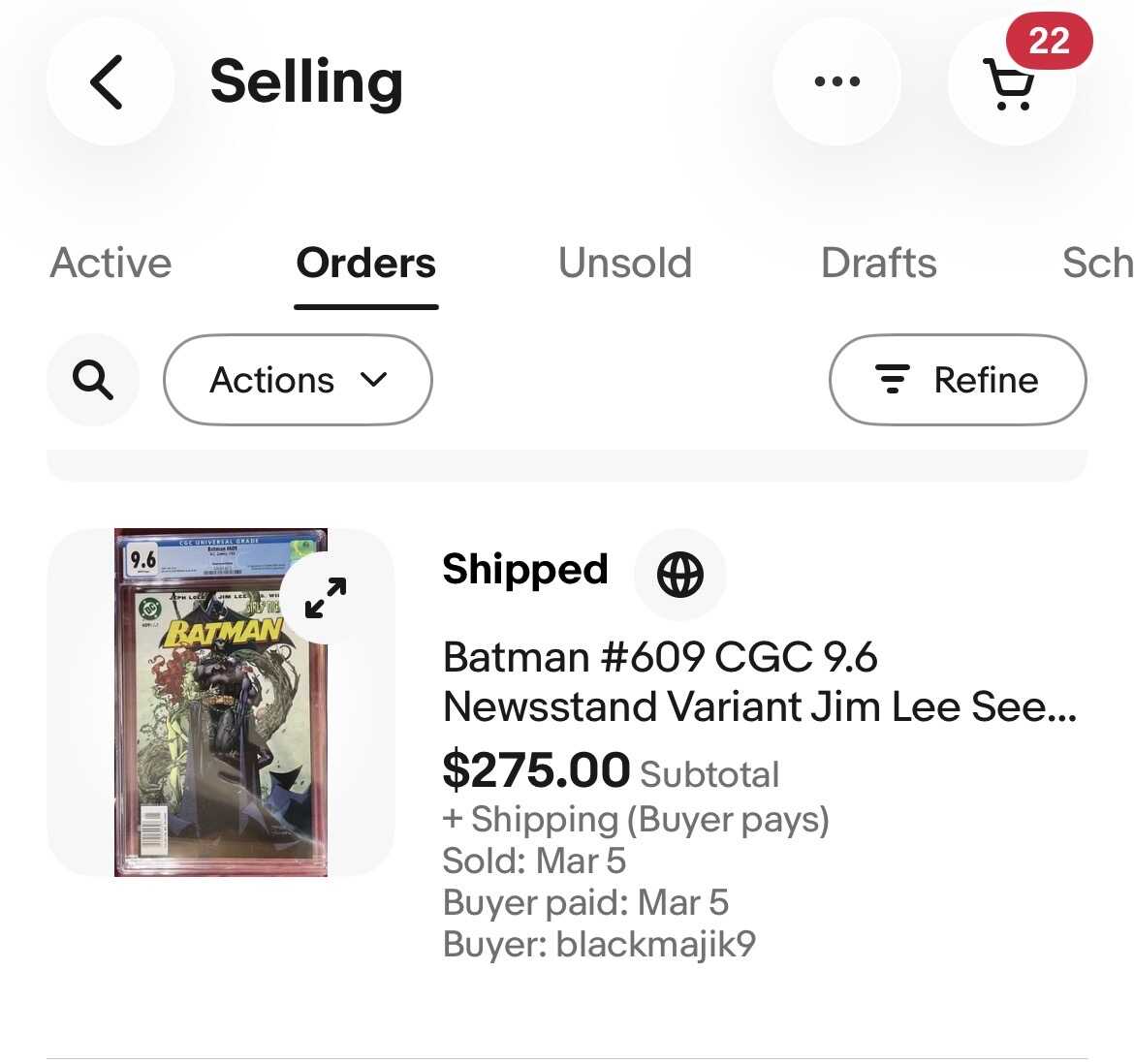This screenshot has height=1064, width=1134.
Task: Tap the Selling page heading
Action: click(x=306, y=82)
